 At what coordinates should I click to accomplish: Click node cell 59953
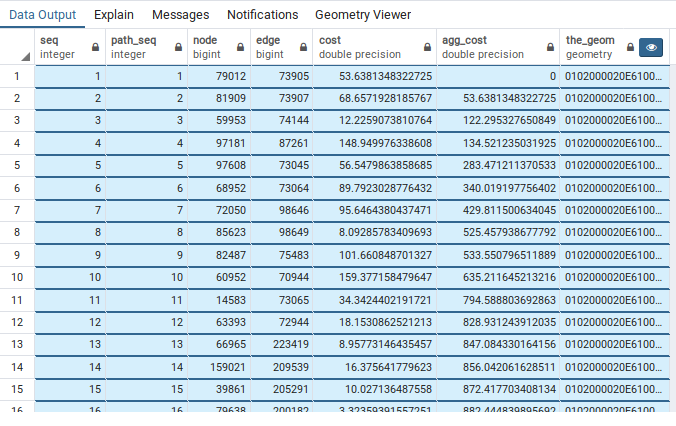click(219, 120)
